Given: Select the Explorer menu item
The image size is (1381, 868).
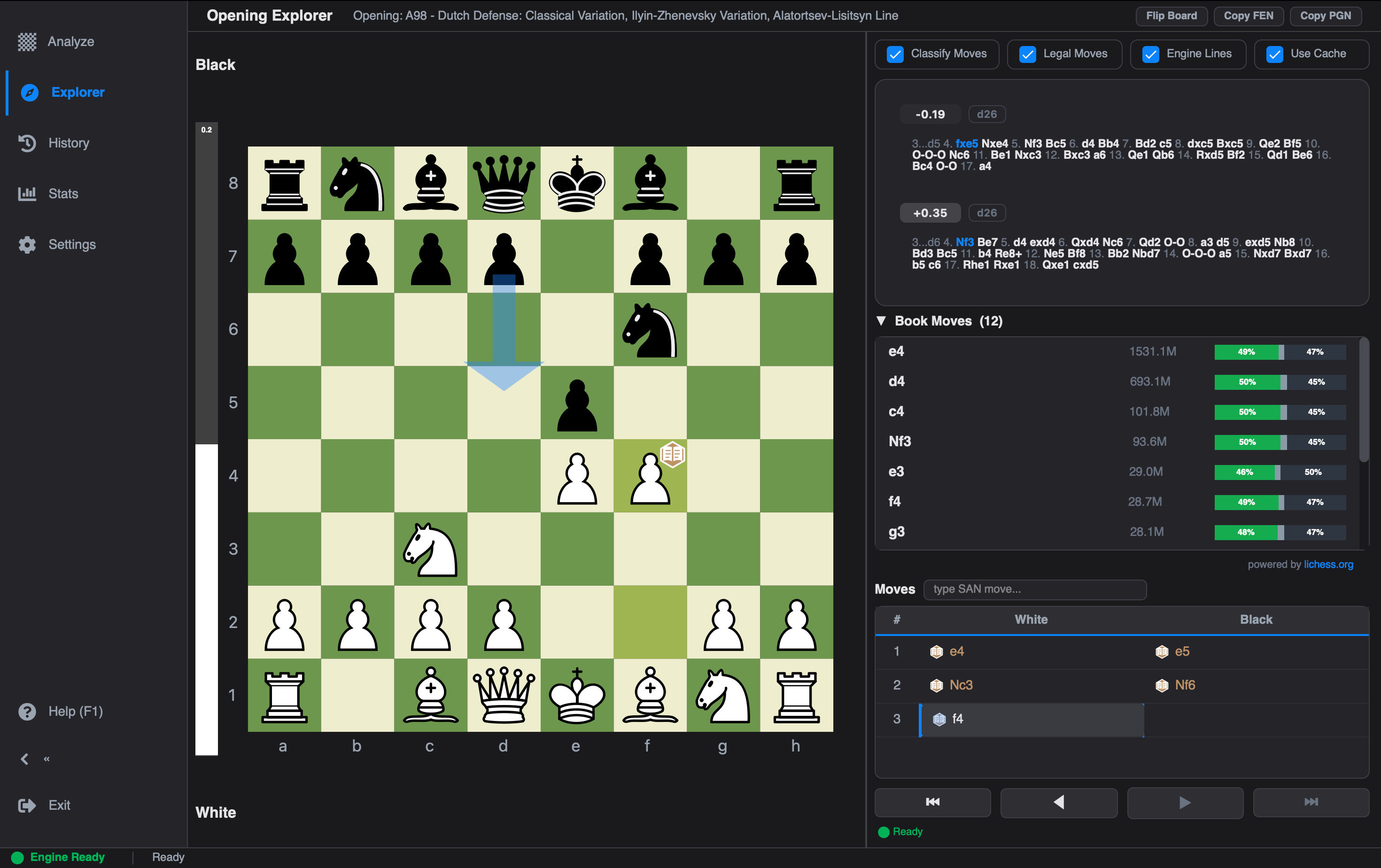Looking at the screenshot, I should click(78, 93).
